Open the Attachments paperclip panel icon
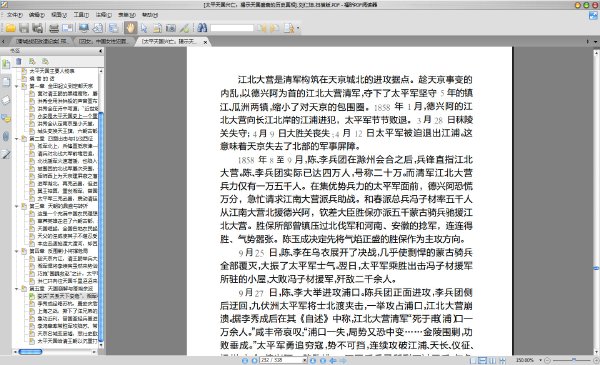Image resolution: width=600 pixels, height=365 pixels. pyautogui.click(x=6, y=136)
